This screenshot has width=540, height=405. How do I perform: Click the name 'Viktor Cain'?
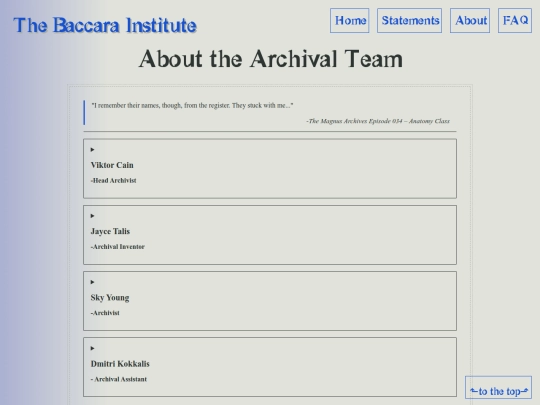[112, 165]
